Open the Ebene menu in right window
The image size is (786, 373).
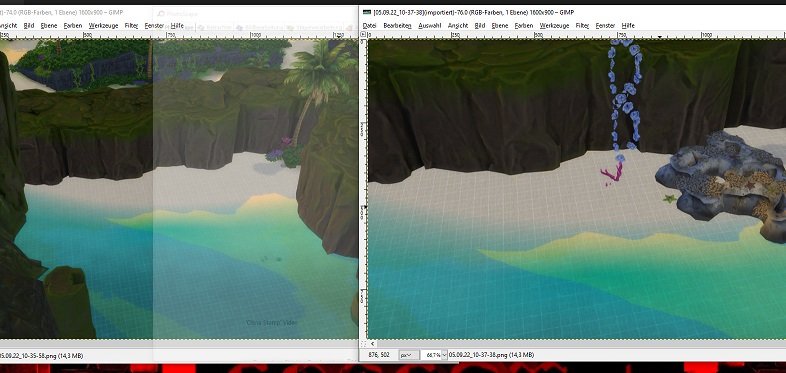(499, 26)
